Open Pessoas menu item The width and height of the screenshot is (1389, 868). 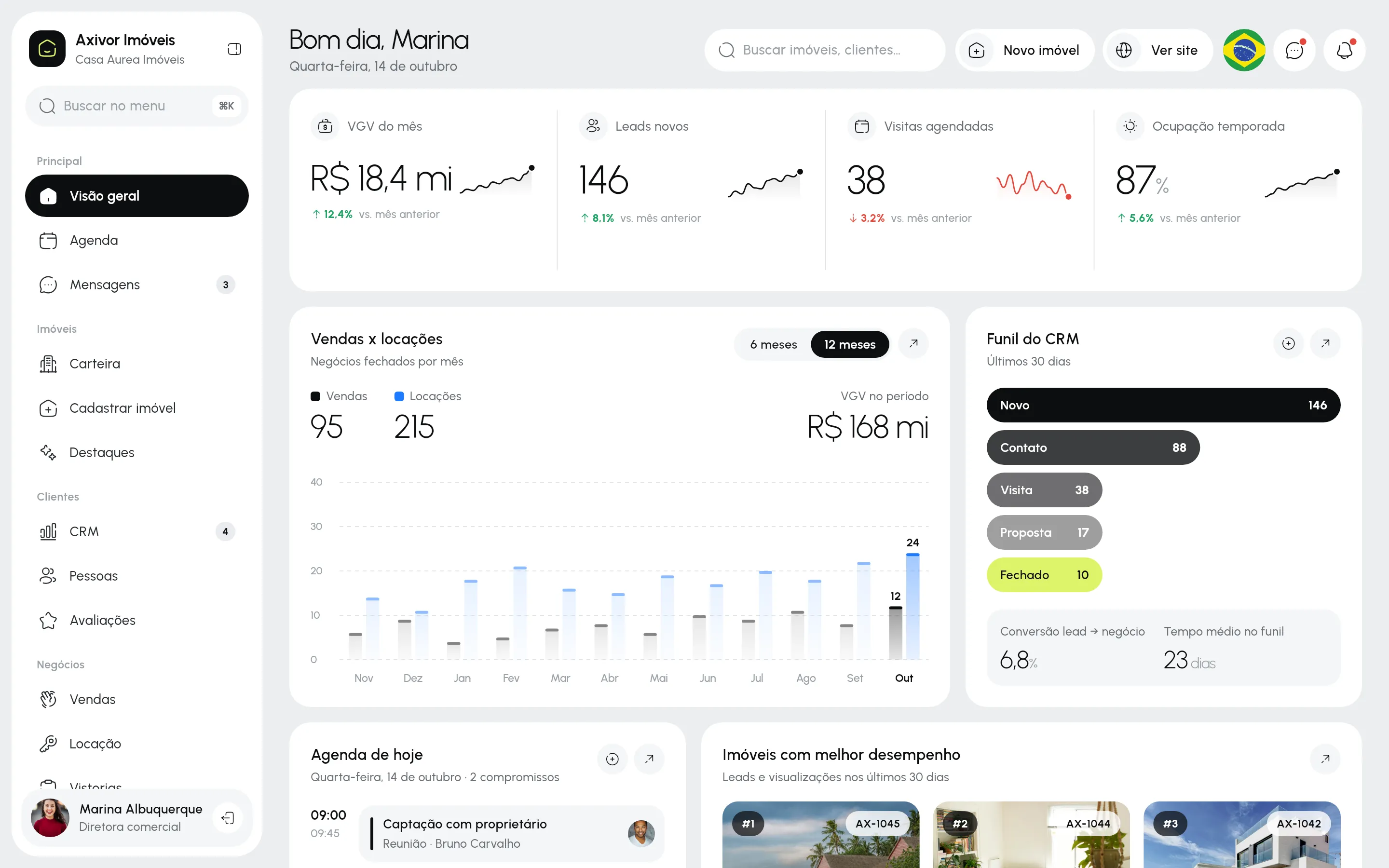(x=136, y=576)
